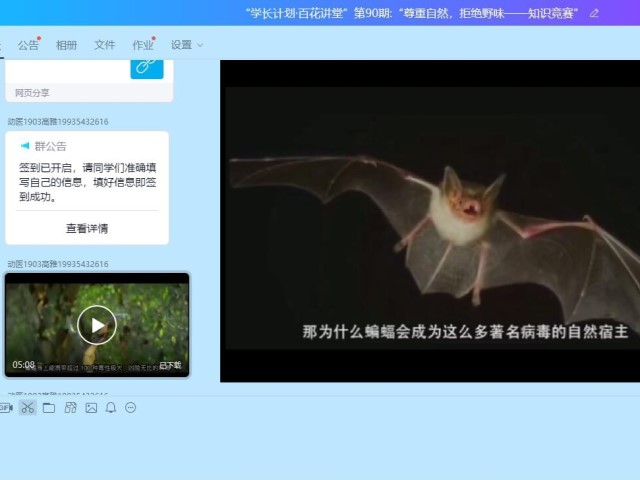This screenshot has width=640, height=480.
Task: Open the folder file-send icon
Action: pos(49,407)
